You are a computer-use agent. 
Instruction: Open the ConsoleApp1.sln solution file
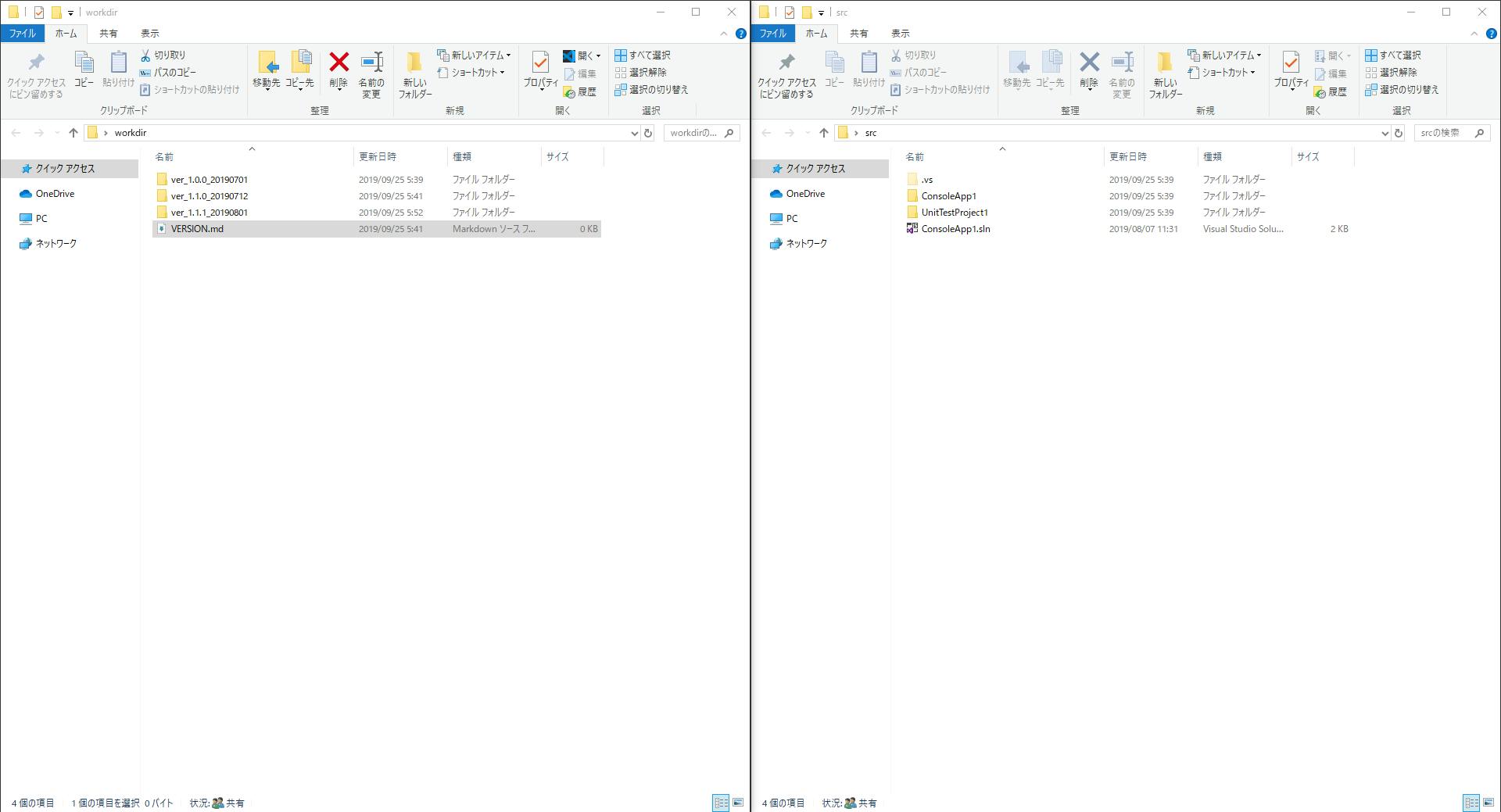pos(956,228)
